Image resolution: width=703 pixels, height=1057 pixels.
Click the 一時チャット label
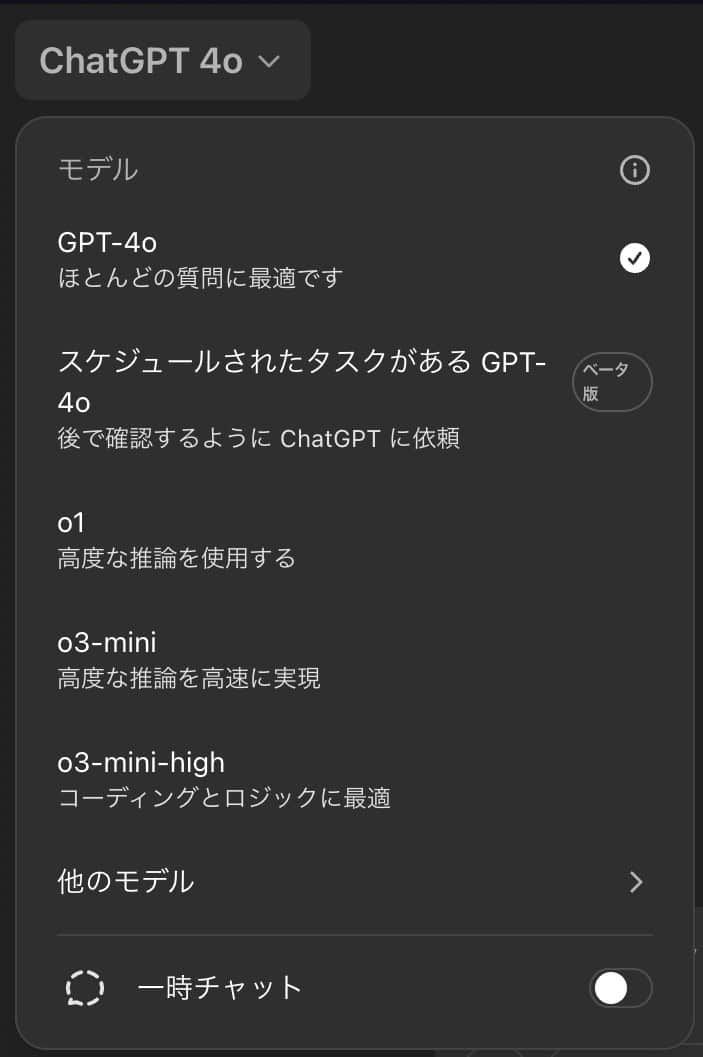pyautogui.click(x=219, y=988)
